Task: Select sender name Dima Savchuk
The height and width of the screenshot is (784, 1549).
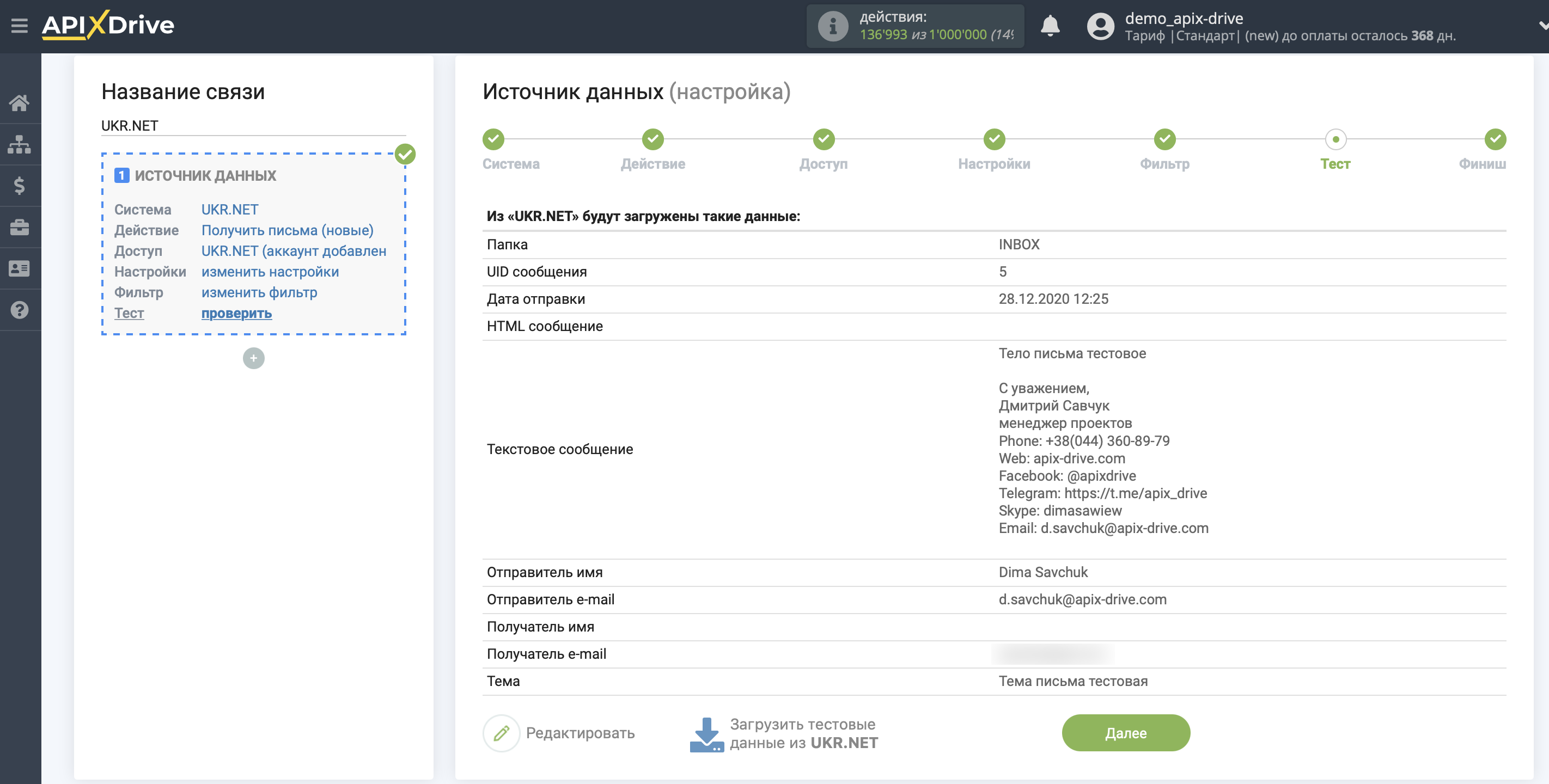Action: (1044, 572)
